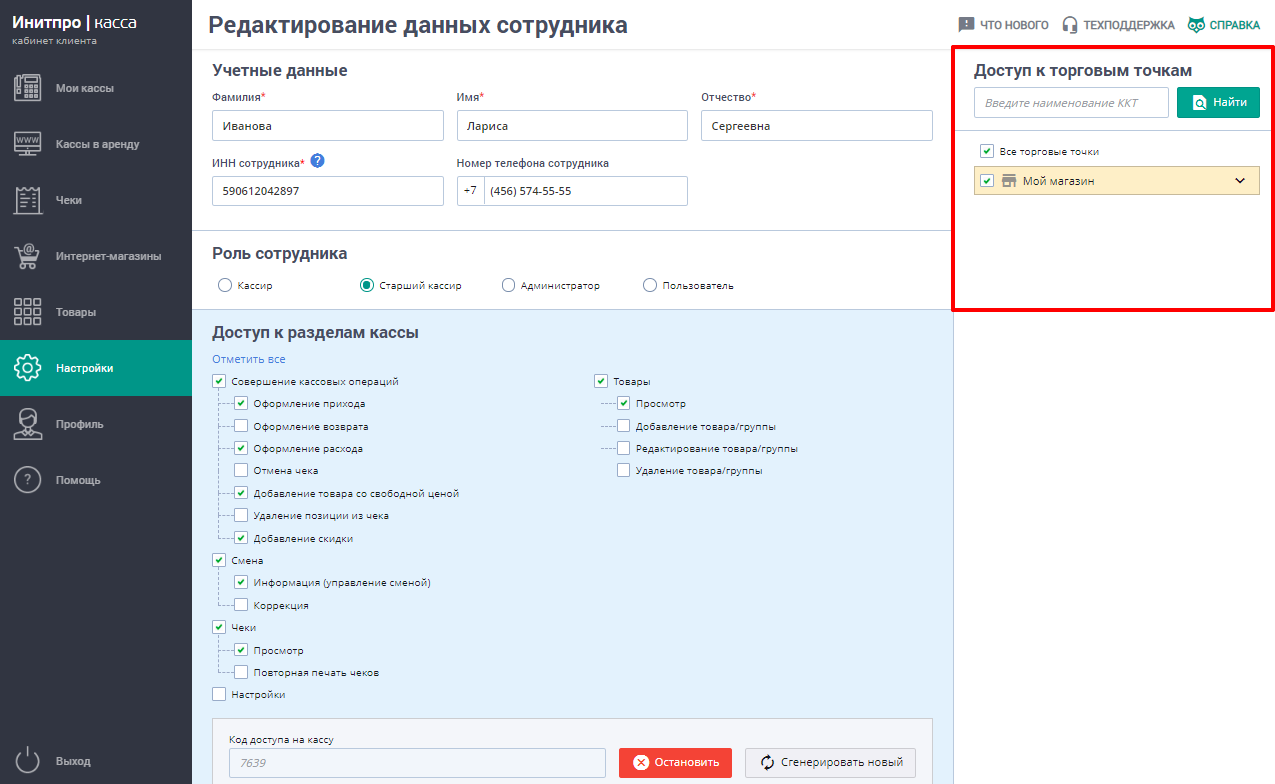1275x784 pixels.
Task: Click the headset icon for ТЕХПОДДЕРЖКА
Action: [1070, 25]
